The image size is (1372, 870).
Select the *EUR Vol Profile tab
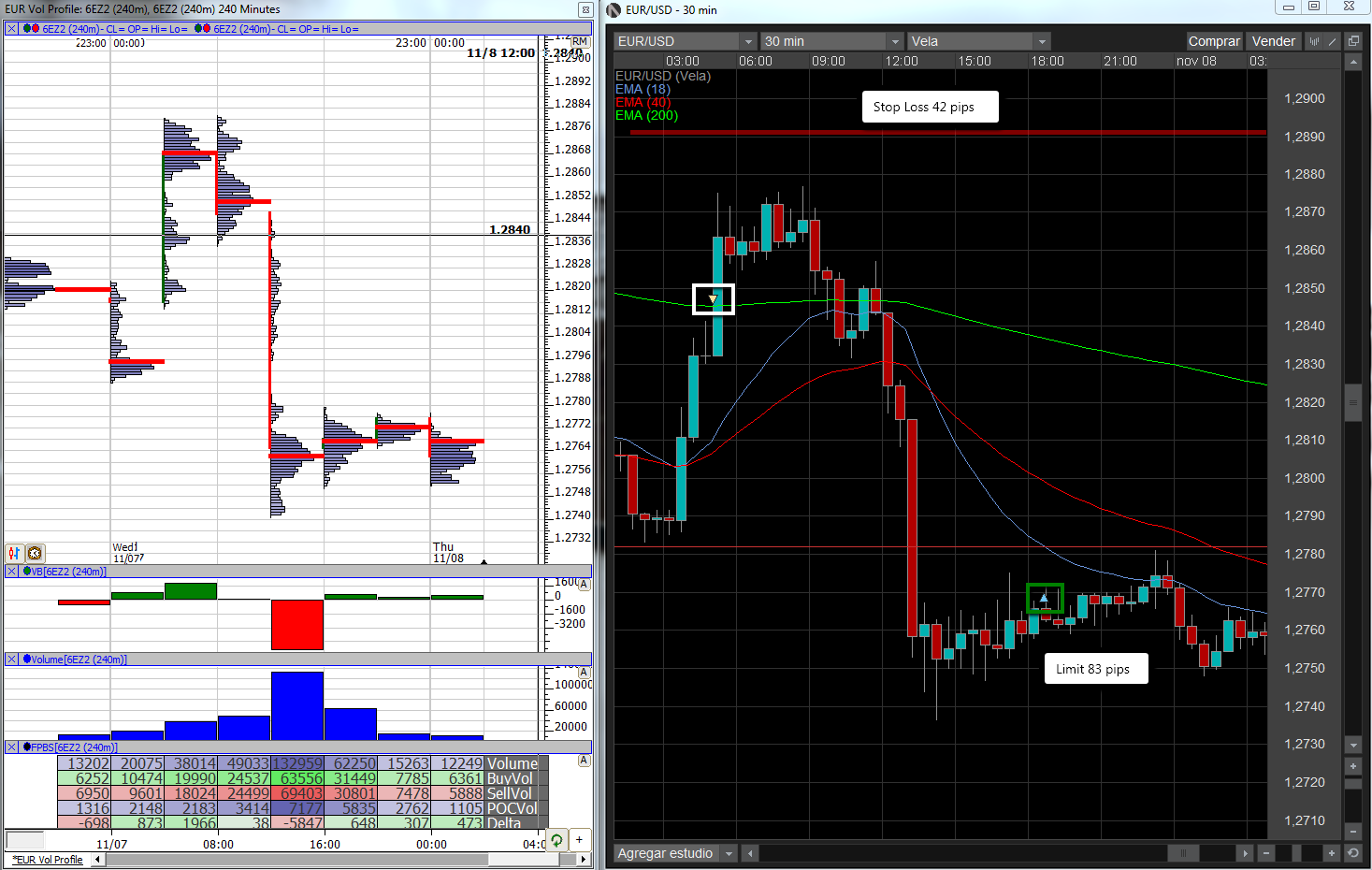(48, 860)
